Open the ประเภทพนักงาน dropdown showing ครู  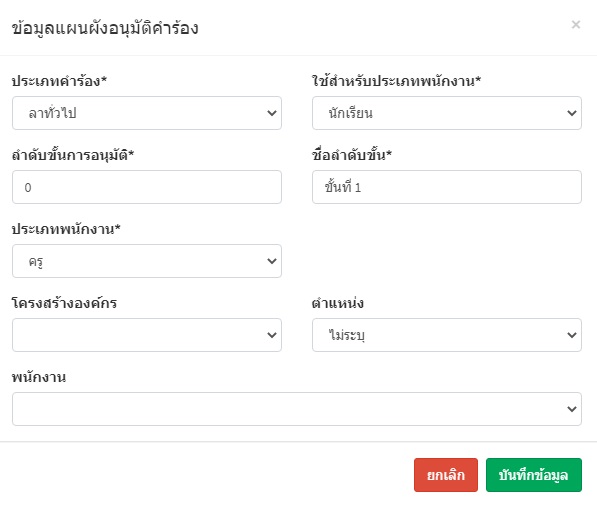147,261
